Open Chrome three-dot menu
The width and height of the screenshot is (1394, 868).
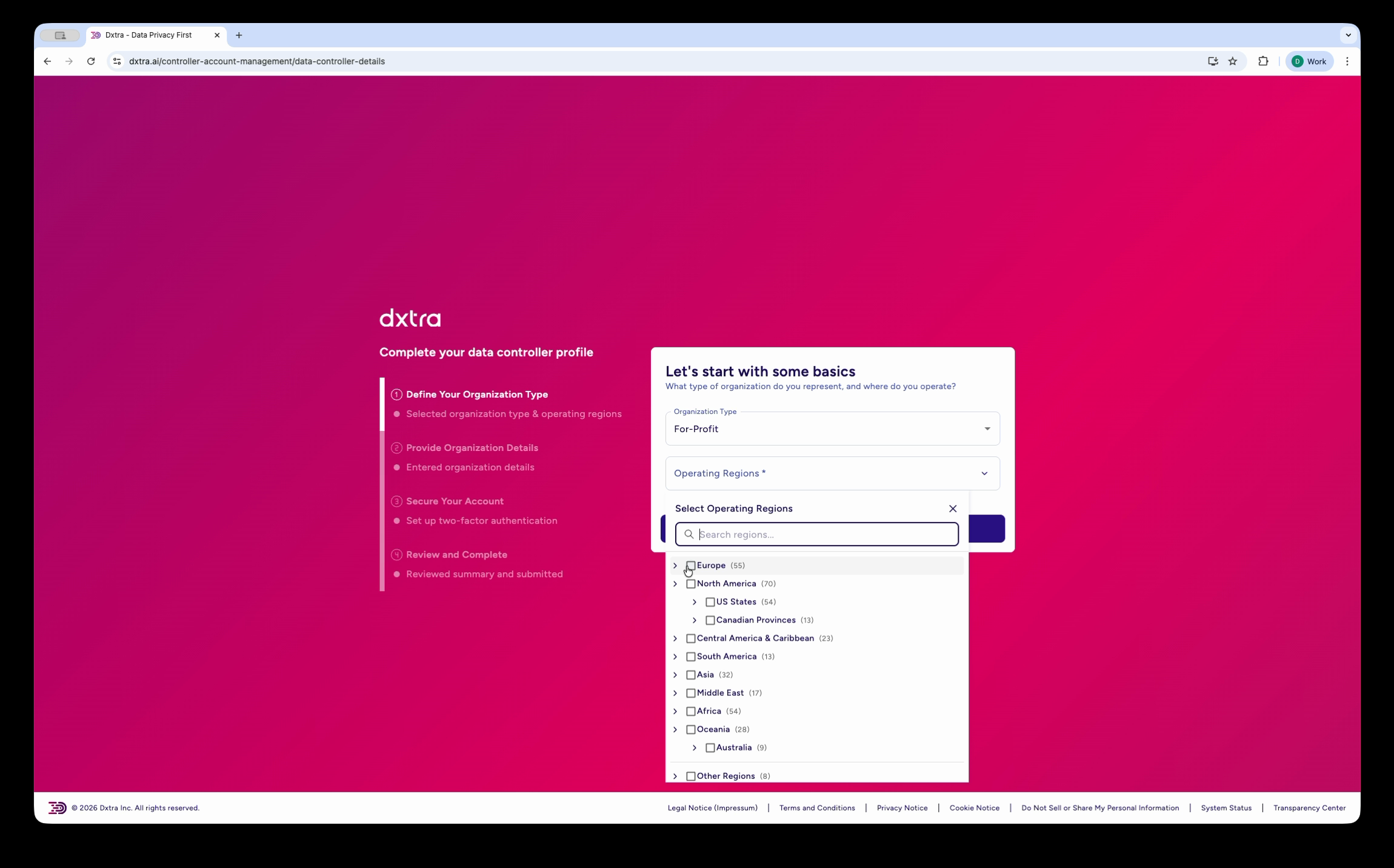(1347, 61)
